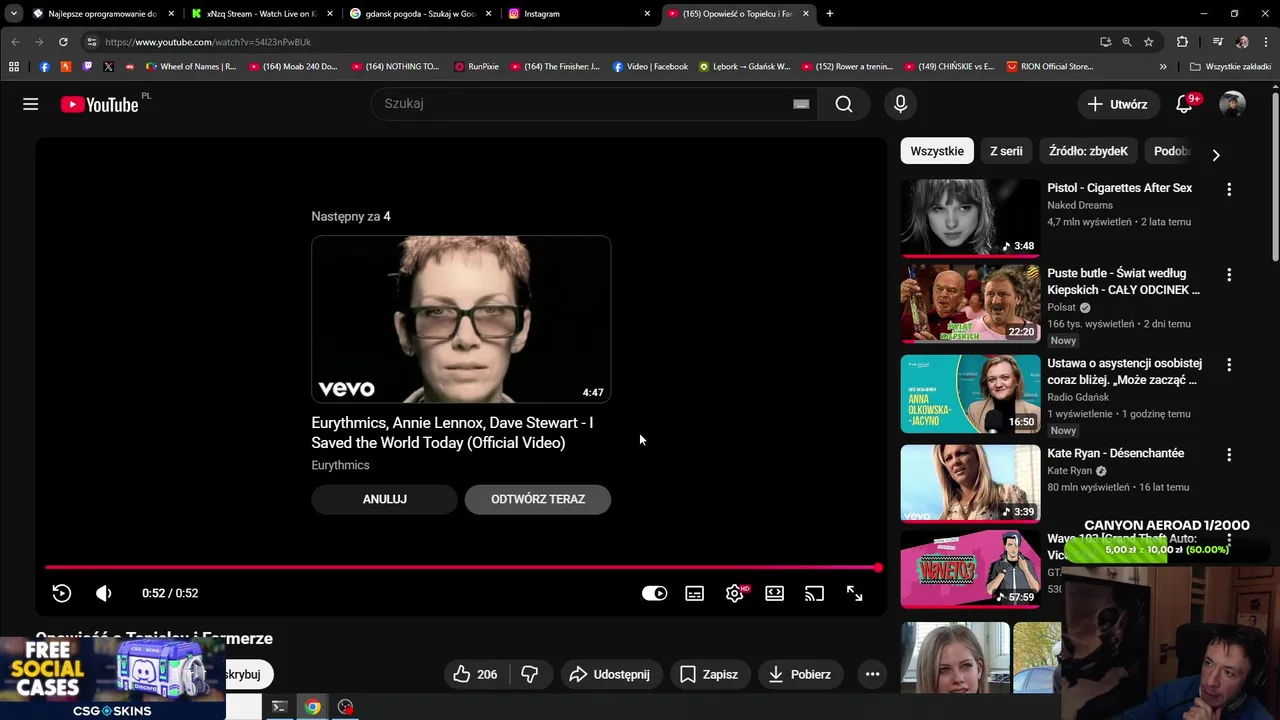Click the Utwórz create button
1280x720 pixels.
[x=1117, y=104]
